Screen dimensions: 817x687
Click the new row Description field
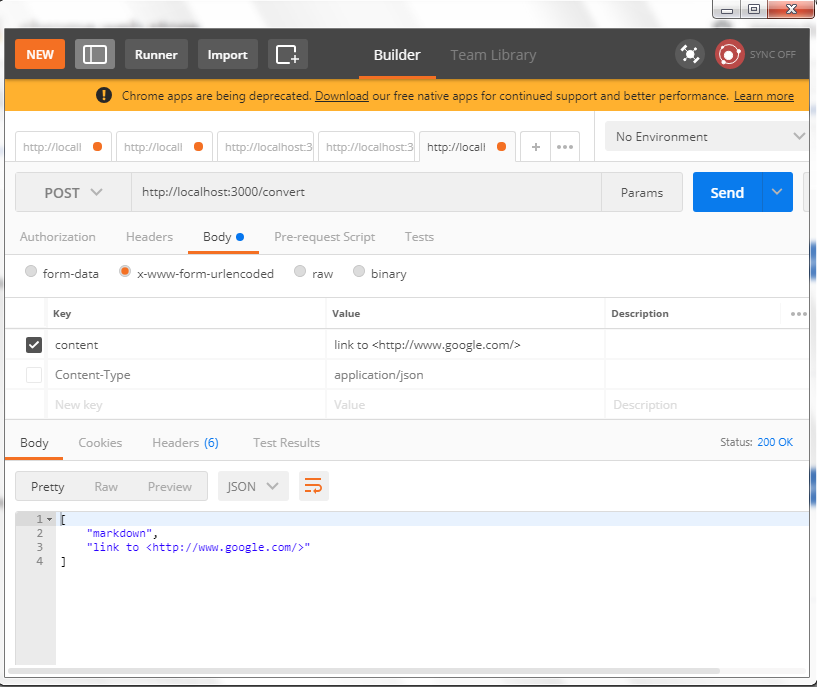click(707, 405)
